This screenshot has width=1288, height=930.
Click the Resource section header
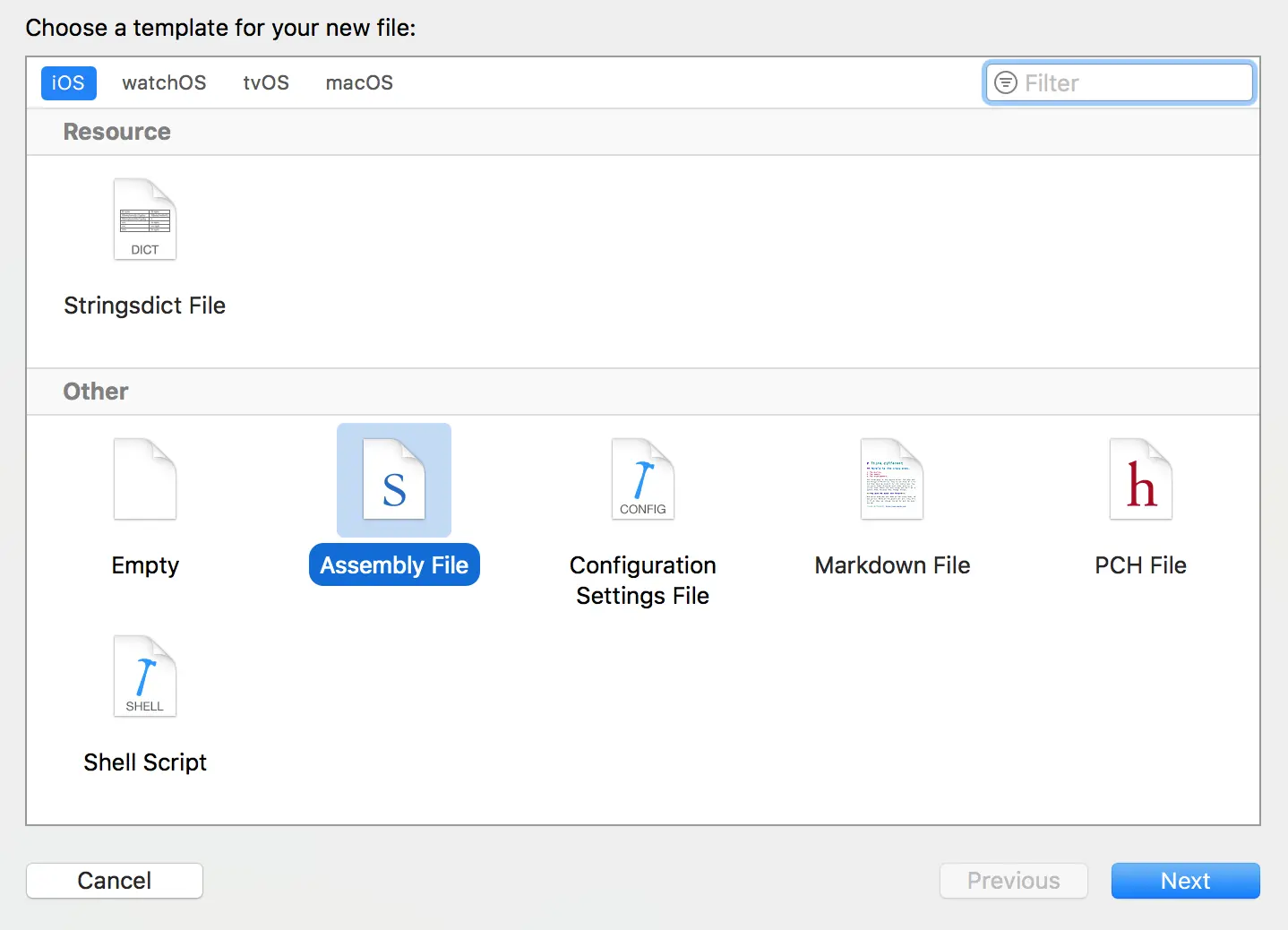click(643, 132)
